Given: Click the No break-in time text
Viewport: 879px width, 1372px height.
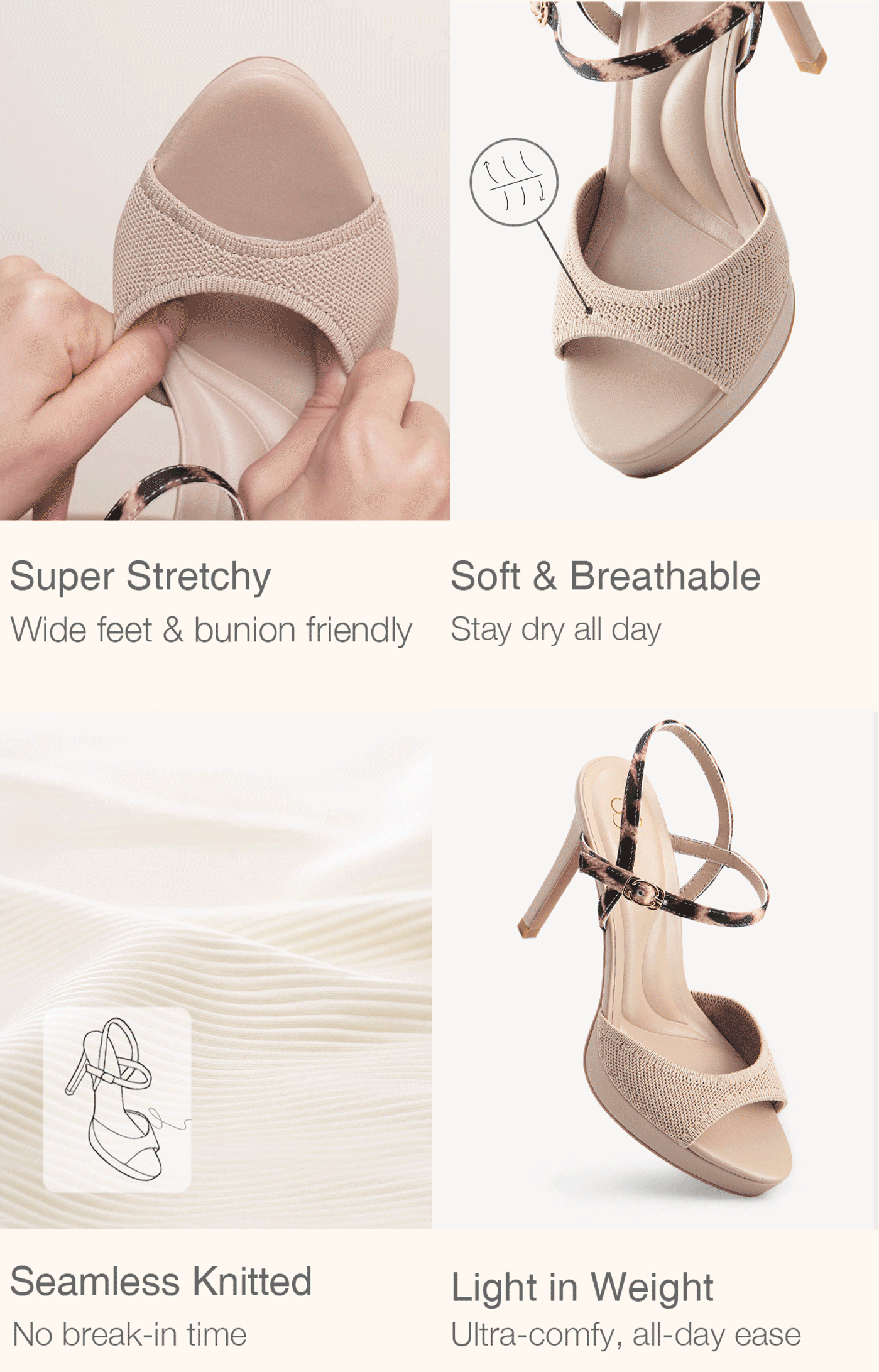Looking at the screenshot, I should pos(129,1334).
